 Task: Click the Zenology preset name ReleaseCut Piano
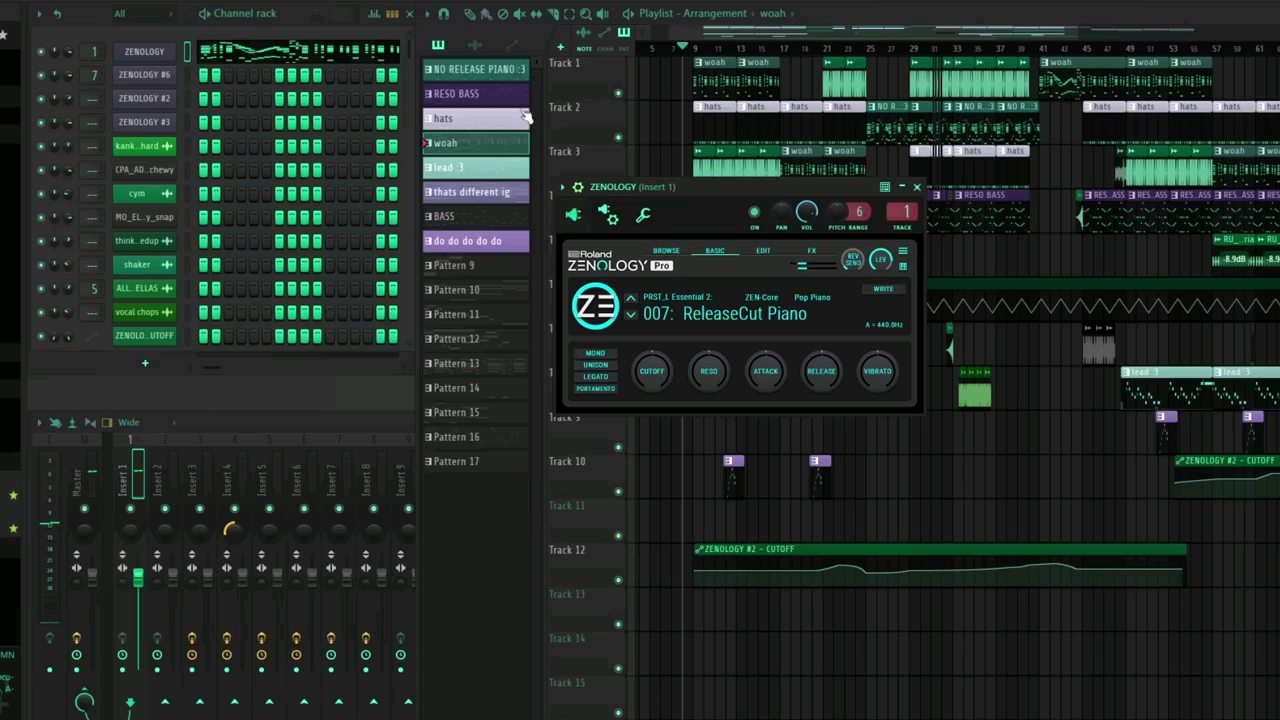tap(744, 314)
